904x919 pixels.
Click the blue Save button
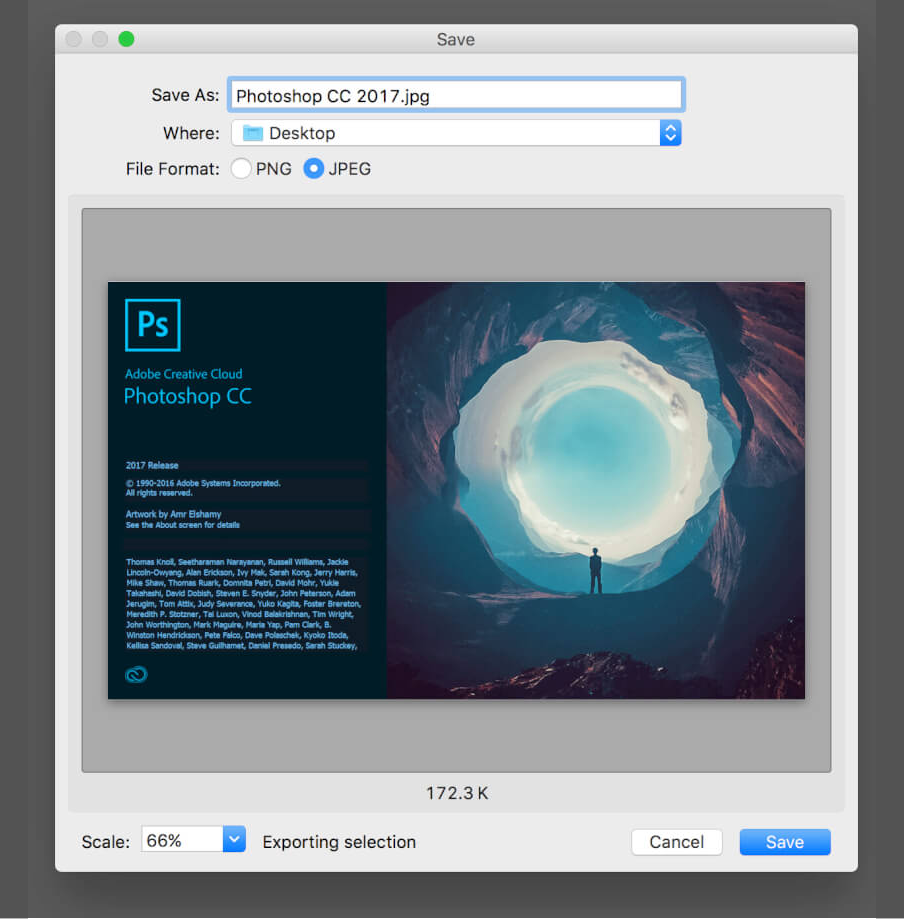[x=785, y=842]
